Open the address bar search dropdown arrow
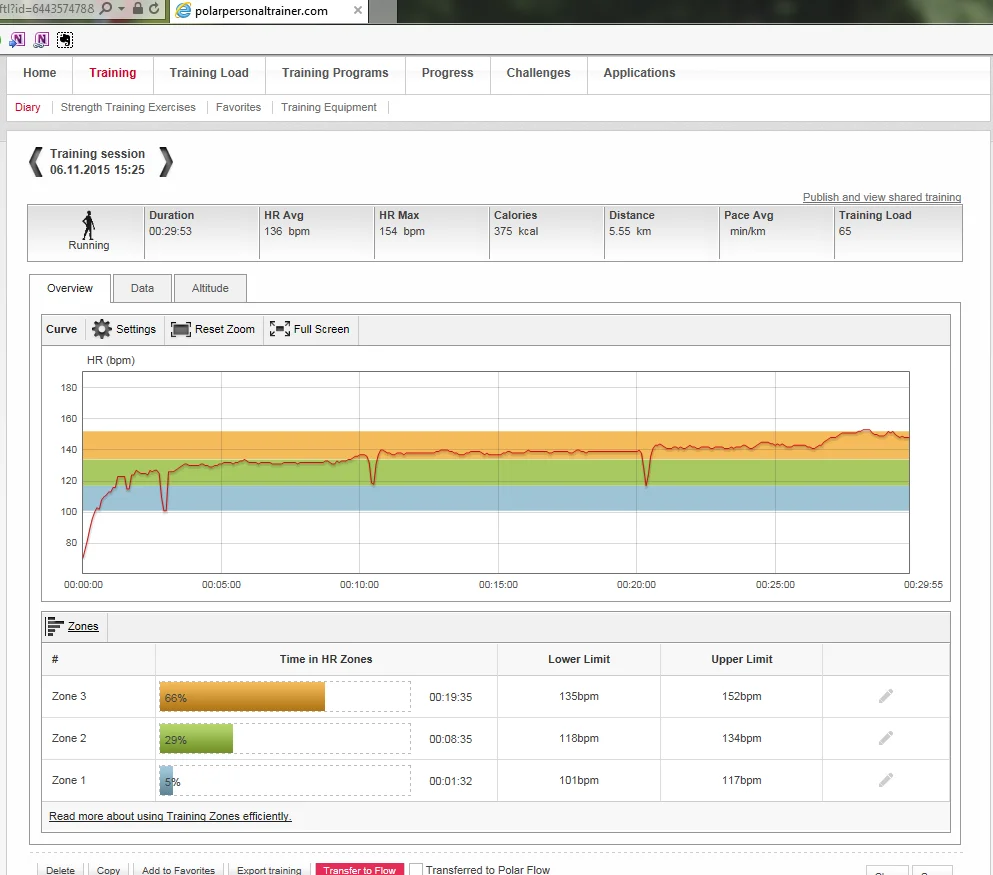Screen dimensions: 993x875 (x=121, y=9)
